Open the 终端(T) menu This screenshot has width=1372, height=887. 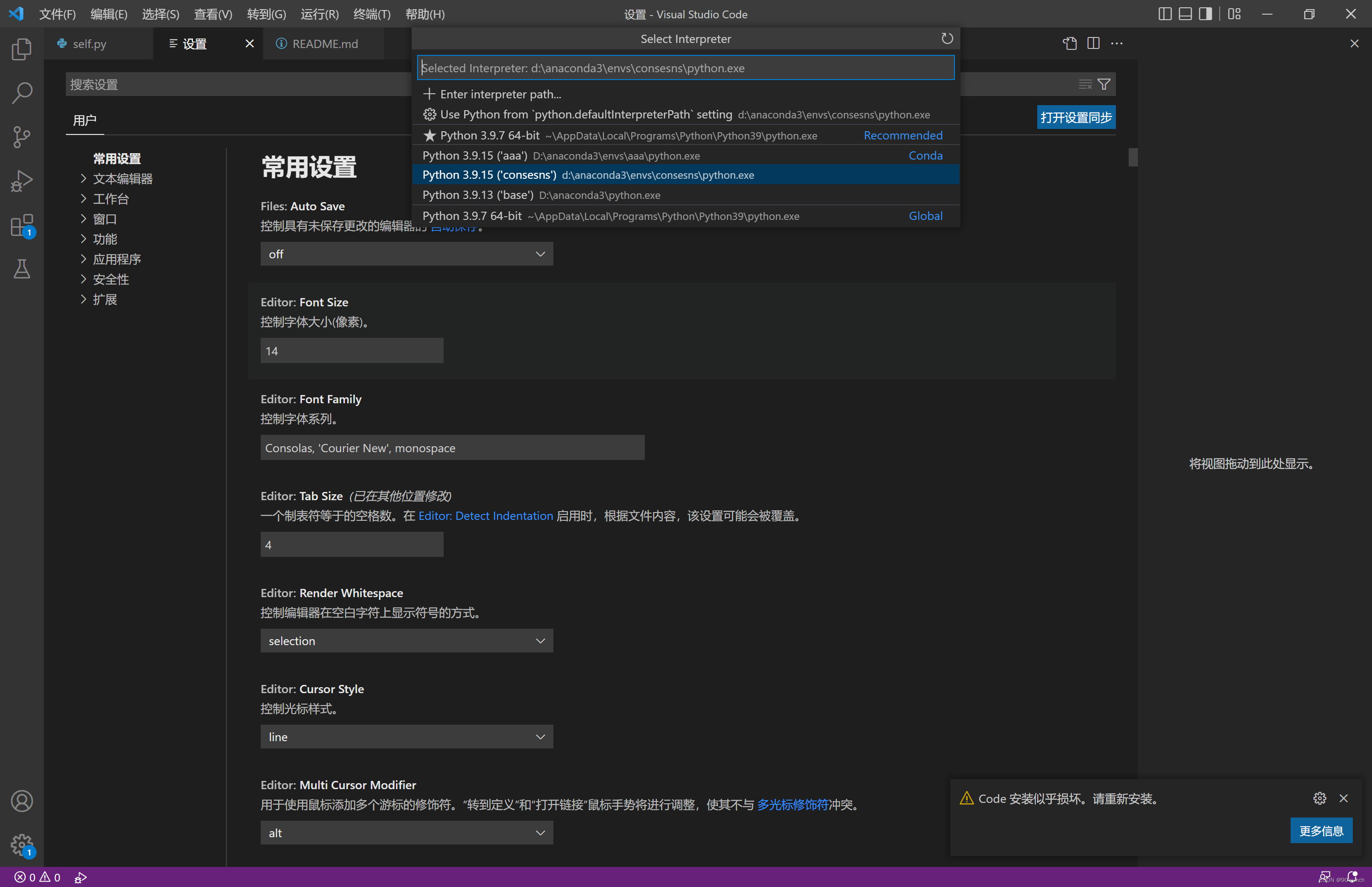click(371, 14)
